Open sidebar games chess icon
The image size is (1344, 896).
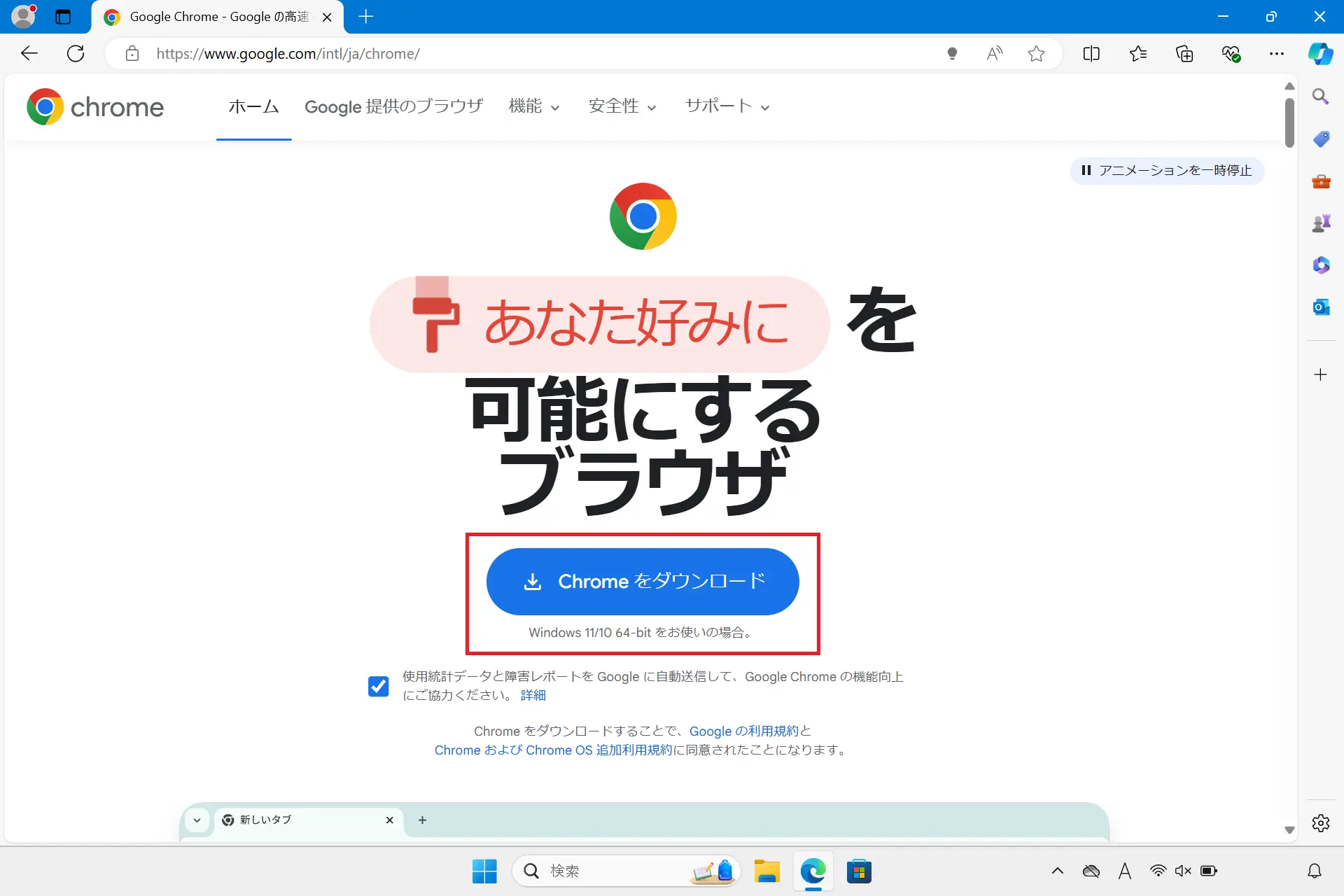pos(1321,223)
